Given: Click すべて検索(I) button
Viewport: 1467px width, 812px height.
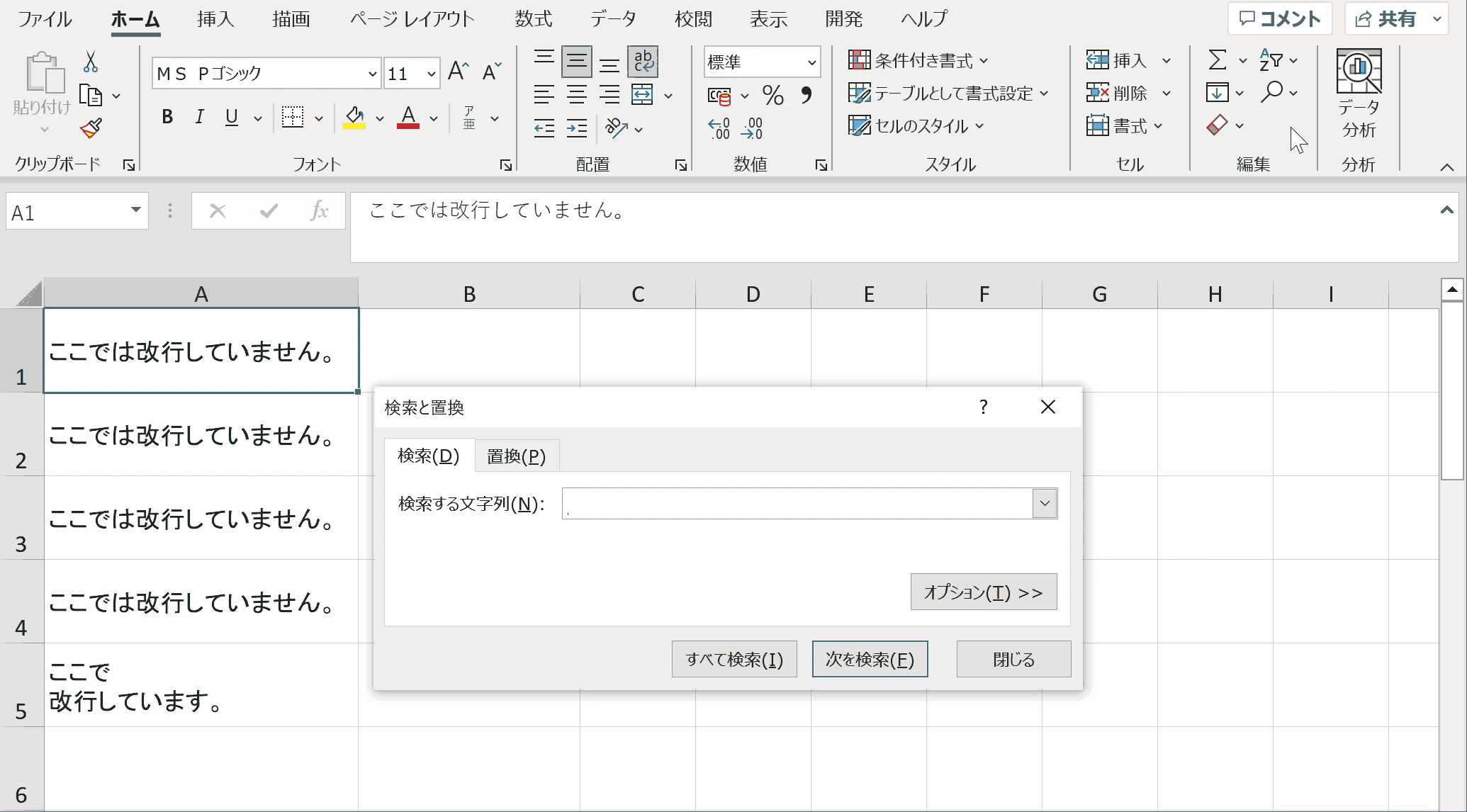Looking at the screenshot, I should pyautogui.click(x=734, y=660).
